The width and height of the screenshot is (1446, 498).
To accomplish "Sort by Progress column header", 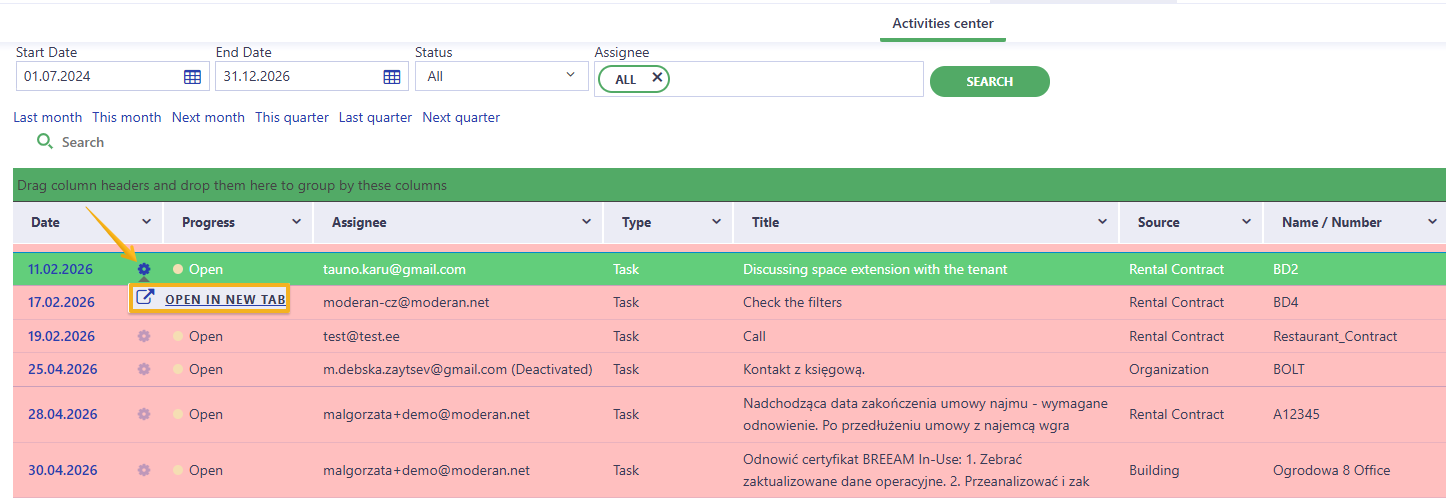I will 208,222.
